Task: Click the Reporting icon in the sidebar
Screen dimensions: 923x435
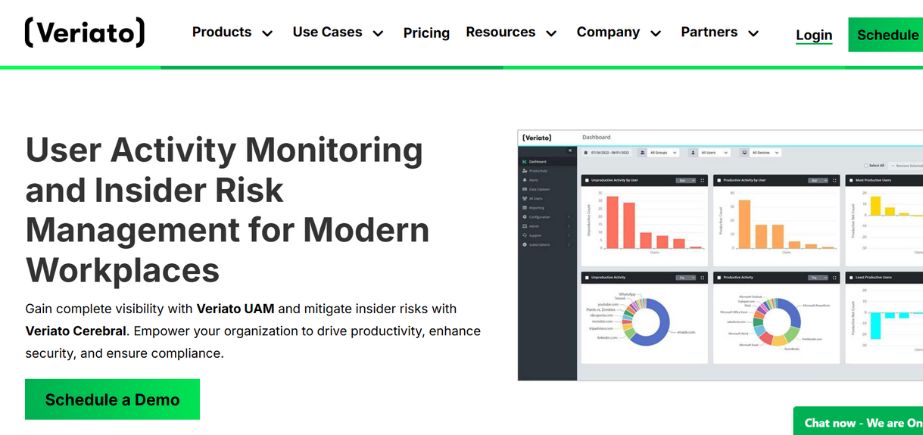Action: pyautogui.click(x=524, y=208)
